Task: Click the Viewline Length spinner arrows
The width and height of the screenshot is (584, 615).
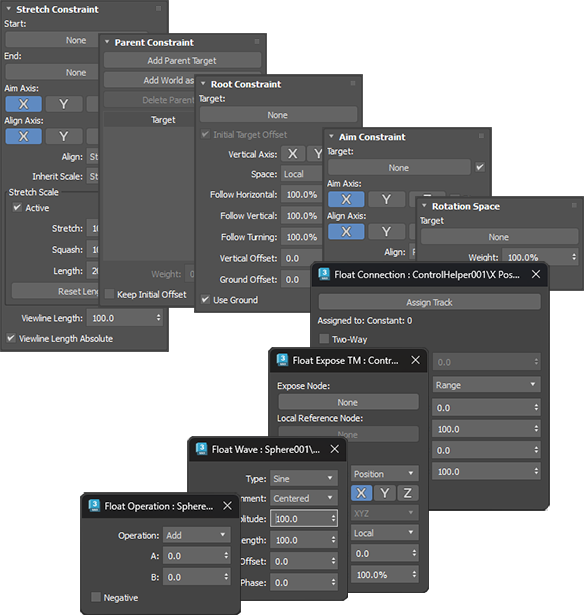Action: [158, 318]
